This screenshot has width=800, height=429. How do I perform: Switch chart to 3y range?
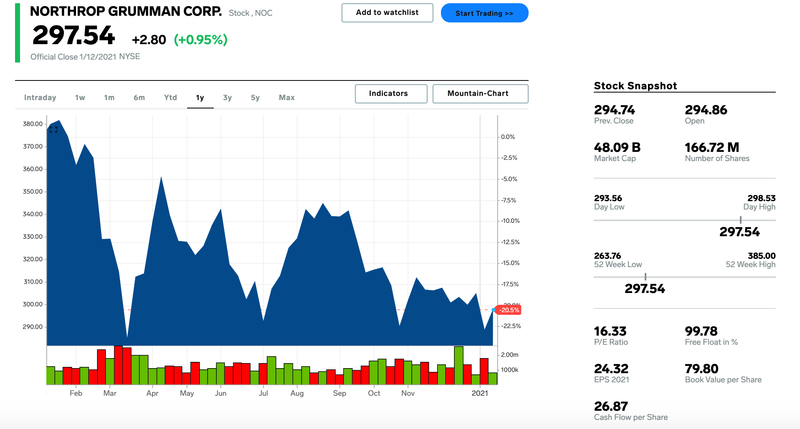(x=228, y=97)
